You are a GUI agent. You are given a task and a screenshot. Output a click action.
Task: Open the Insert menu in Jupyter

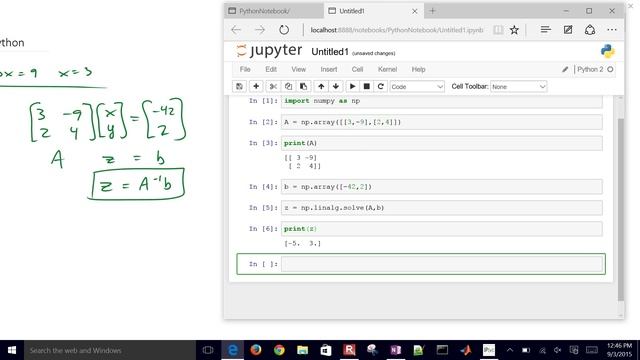click(329, 69)
